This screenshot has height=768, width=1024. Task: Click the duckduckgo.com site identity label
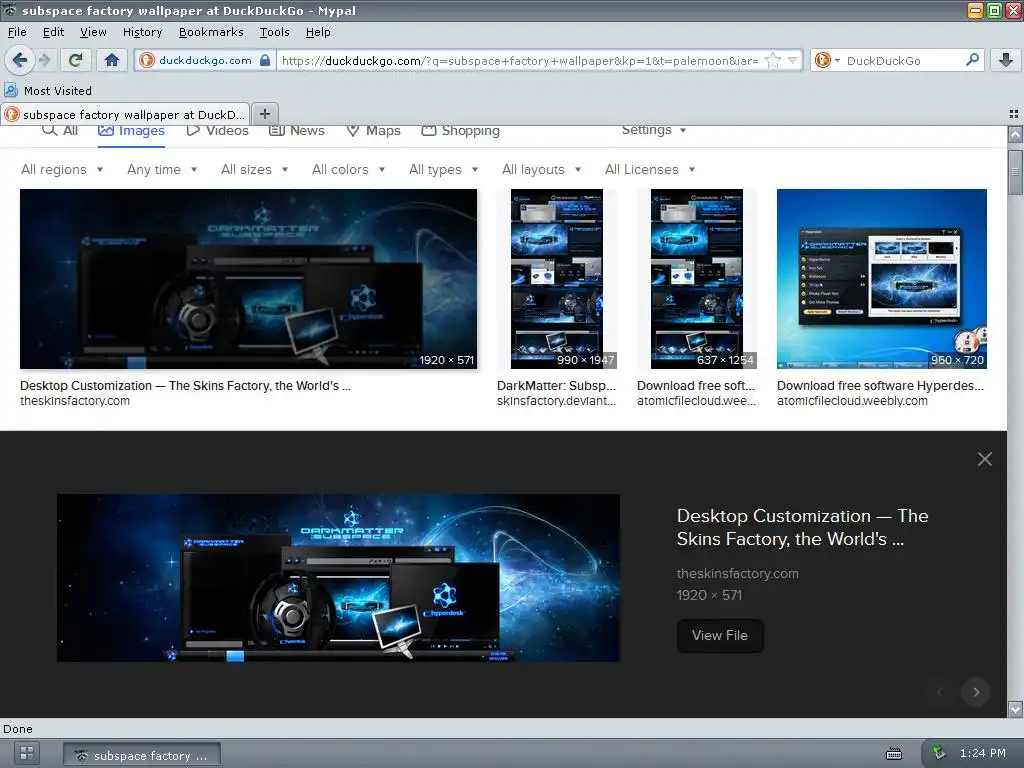click(x=204, y=60)
